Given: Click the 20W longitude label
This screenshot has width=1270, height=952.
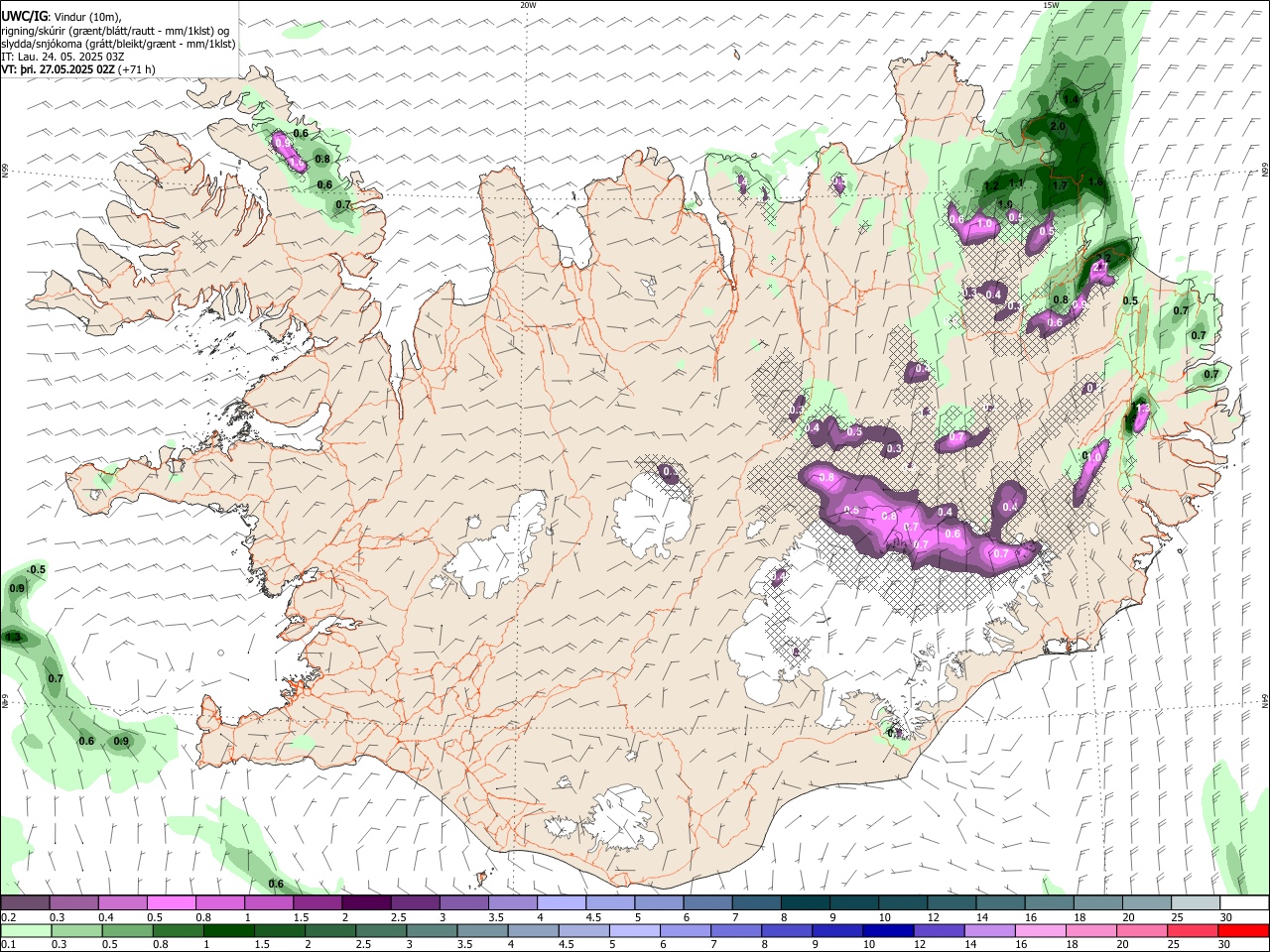Looking at the screenshot, I should click(x=528, y=5).
